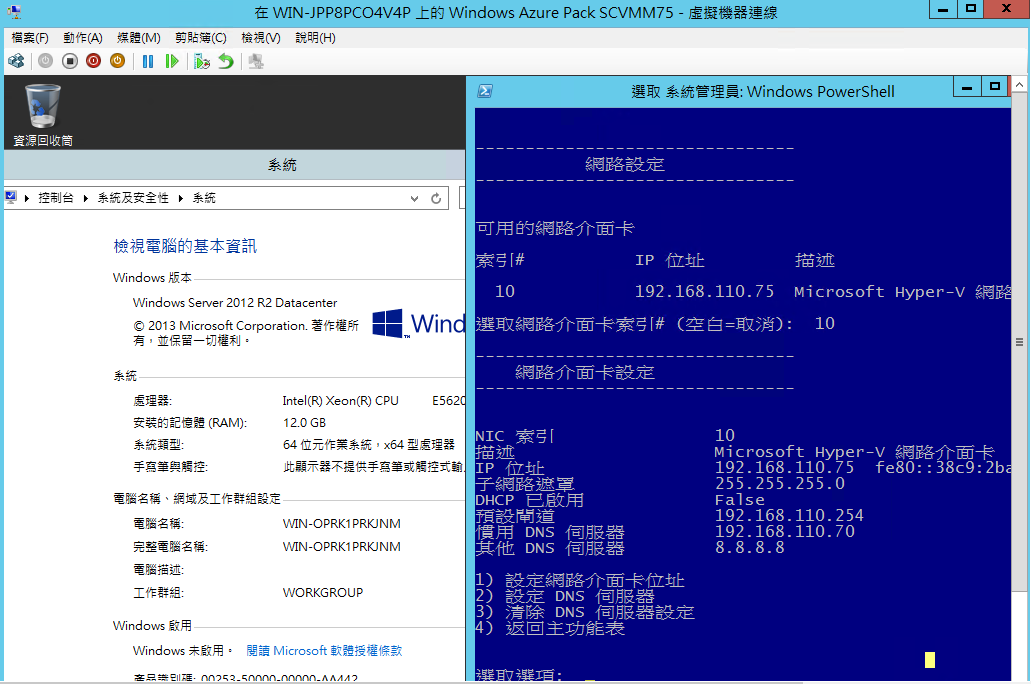Click option 4) 返回主功能表

pos(550,628)
